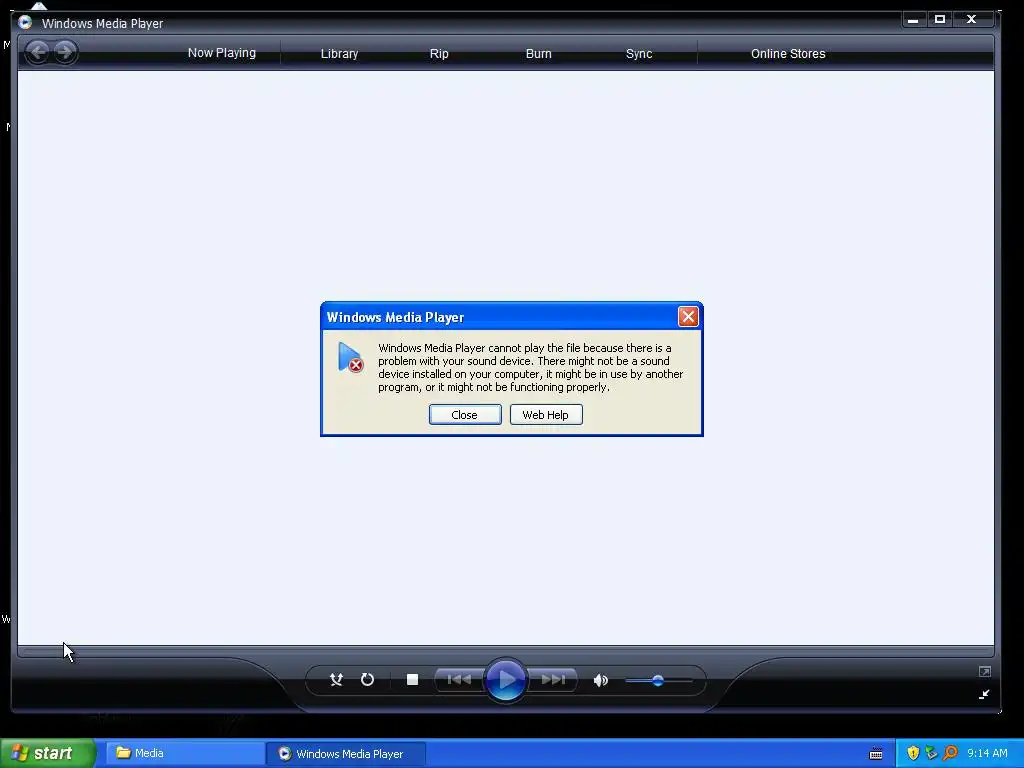Switch to compact mode icon
The image size is (1024, 768).
(x=984, y=694)
